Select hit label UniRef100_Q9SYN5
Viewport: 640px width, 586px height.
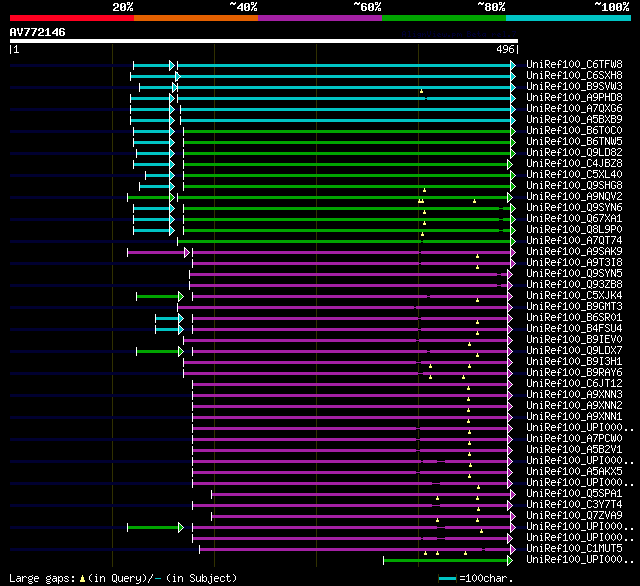(x=574, y=273)
